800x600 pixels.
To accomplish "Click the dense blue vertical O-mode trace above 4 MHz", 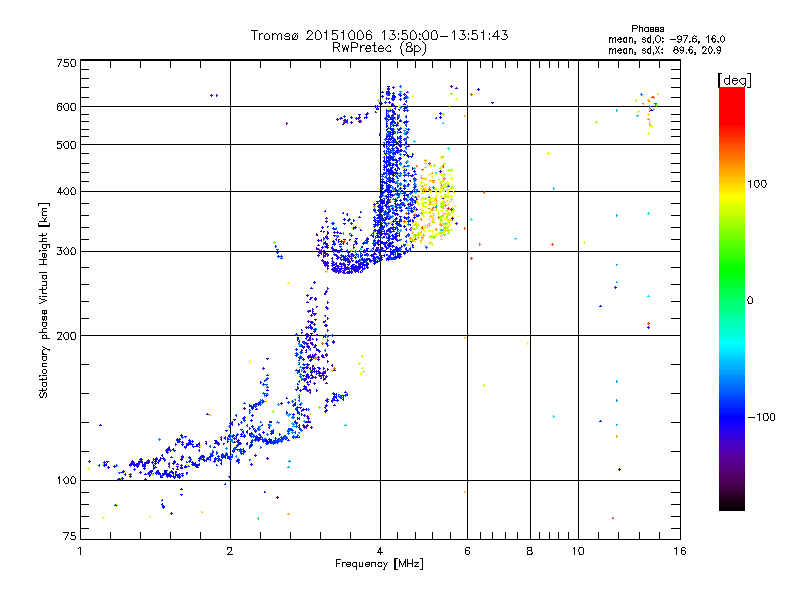I will pyautogui.click(x=395, y=173).
